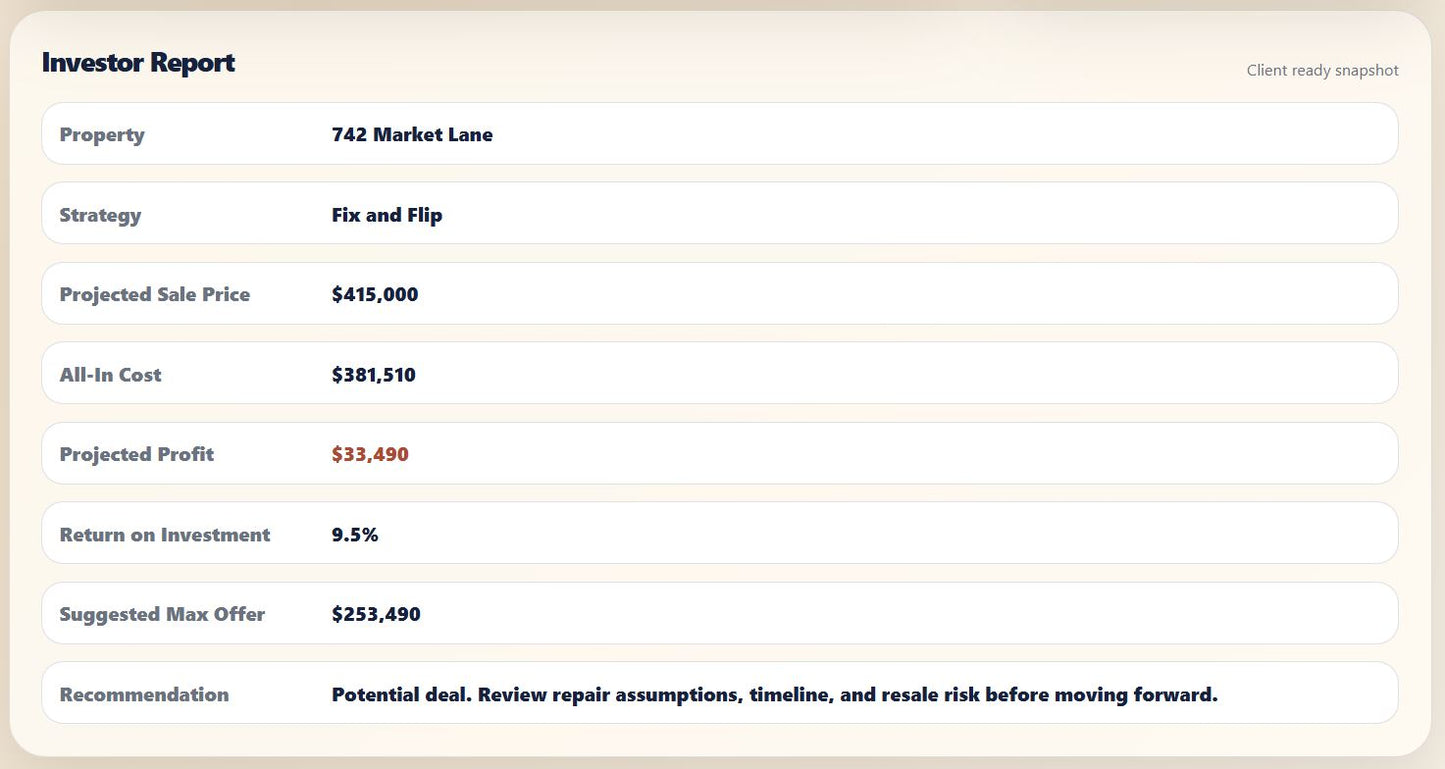Click the Potential deal recommendation text

(x=775, y=694)
